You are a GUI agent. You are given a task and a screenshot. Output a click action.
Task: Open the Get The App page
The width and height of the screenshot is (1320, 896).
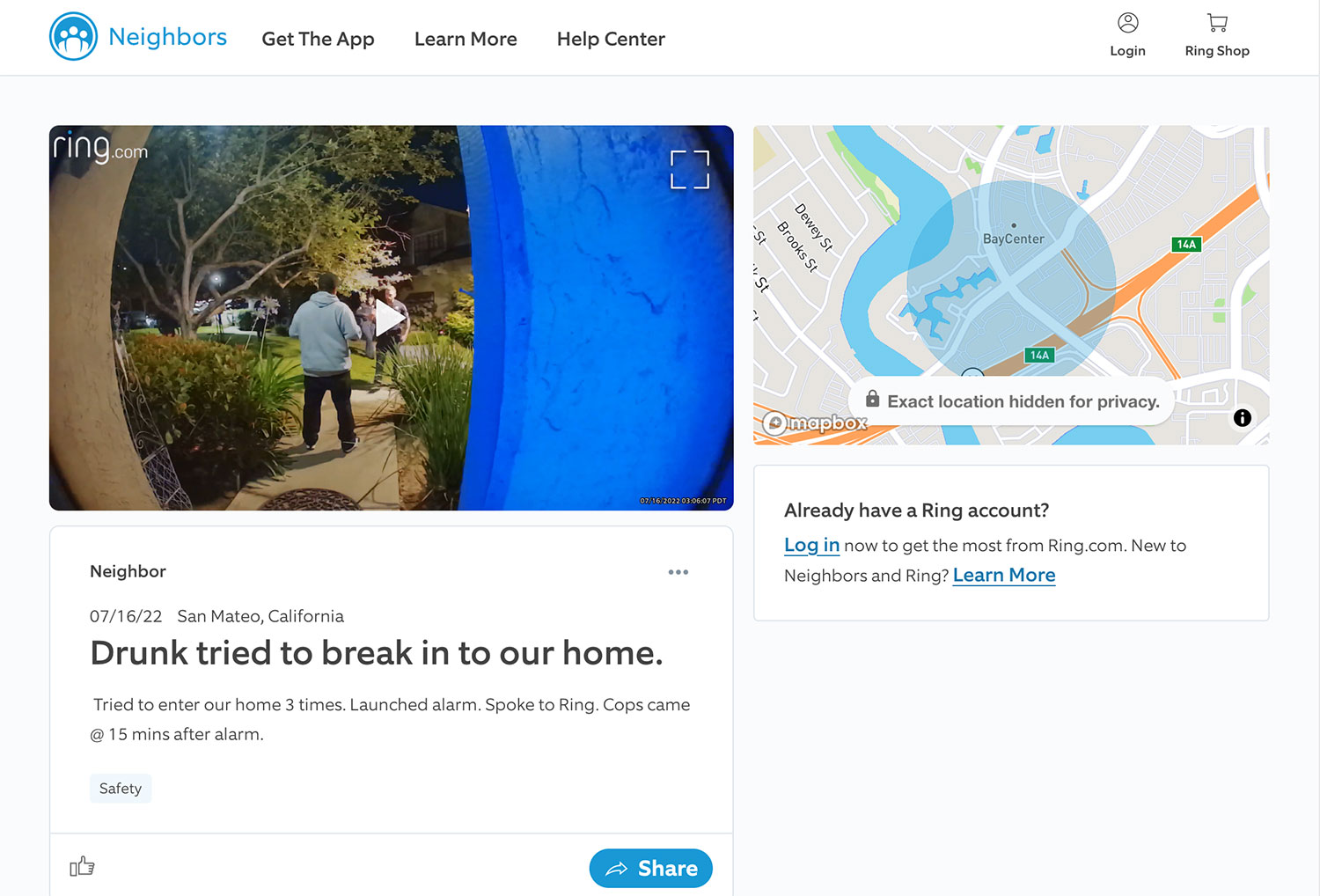318,39
